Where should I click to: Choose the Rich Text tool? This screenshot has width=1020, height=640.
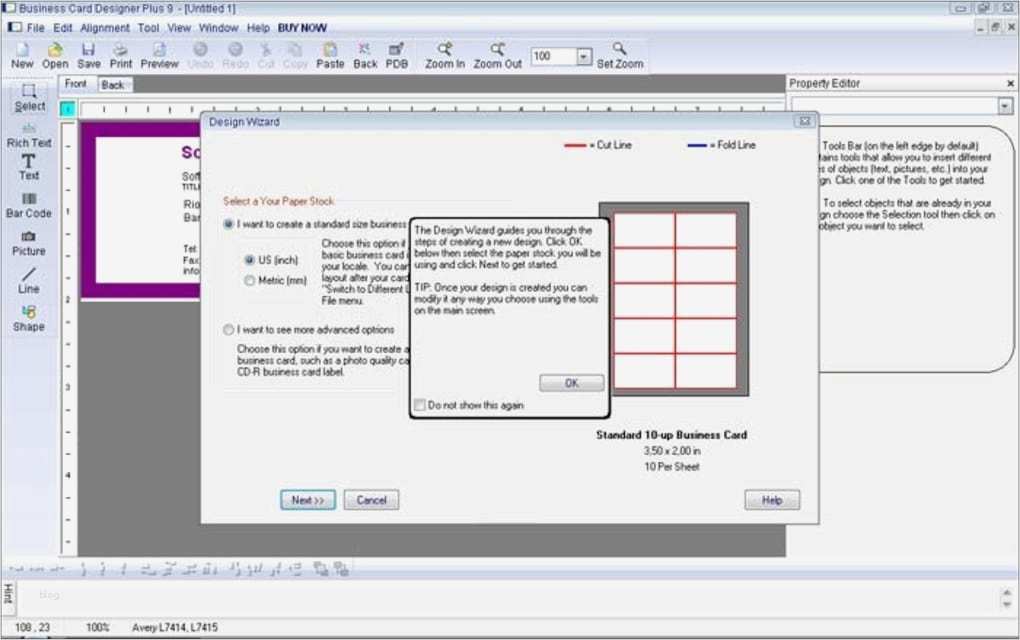coord(29,135)
